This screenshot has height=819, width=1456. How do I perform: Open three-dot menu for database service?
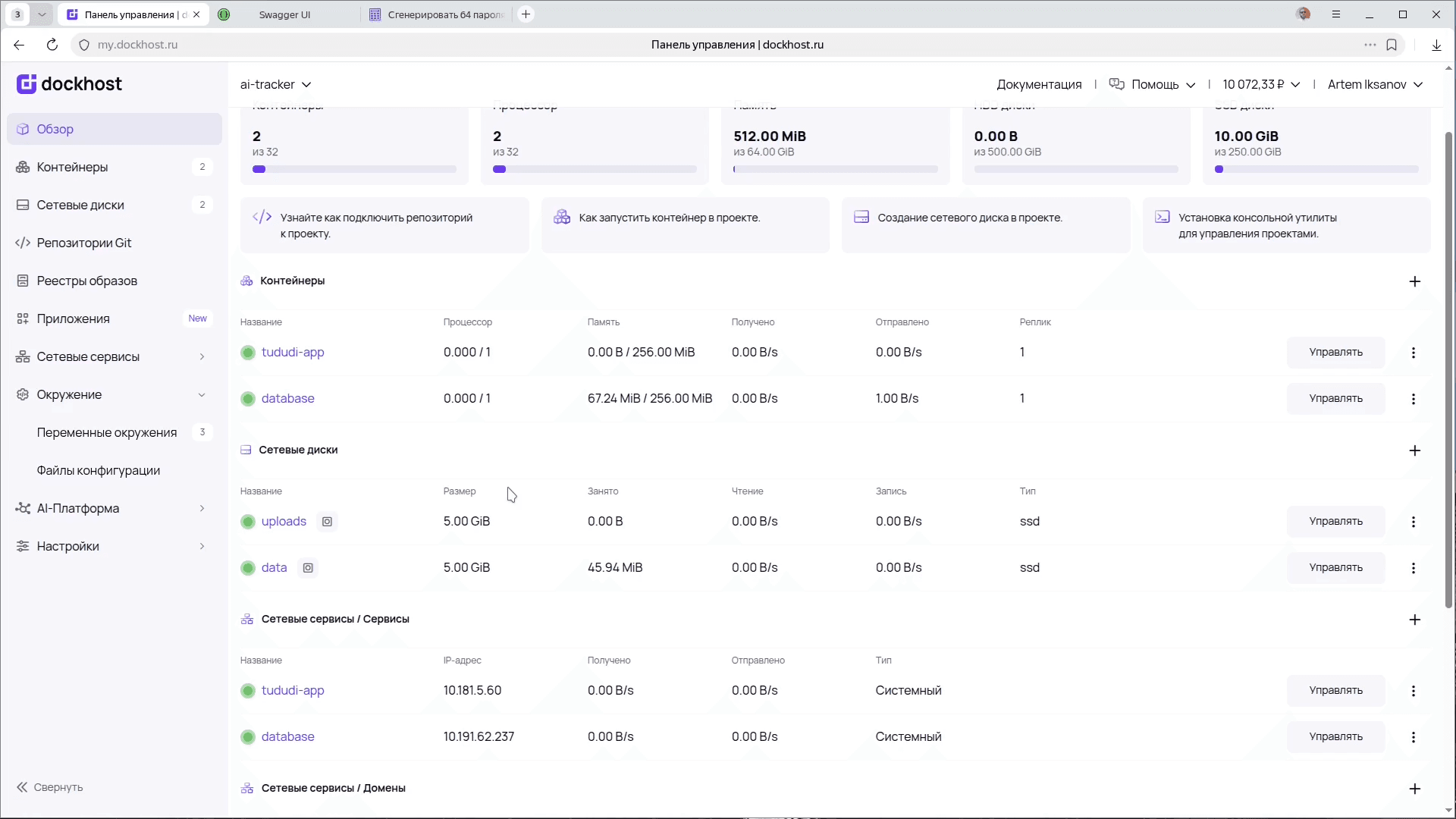pyautogui.click(x=1413, y=737)
